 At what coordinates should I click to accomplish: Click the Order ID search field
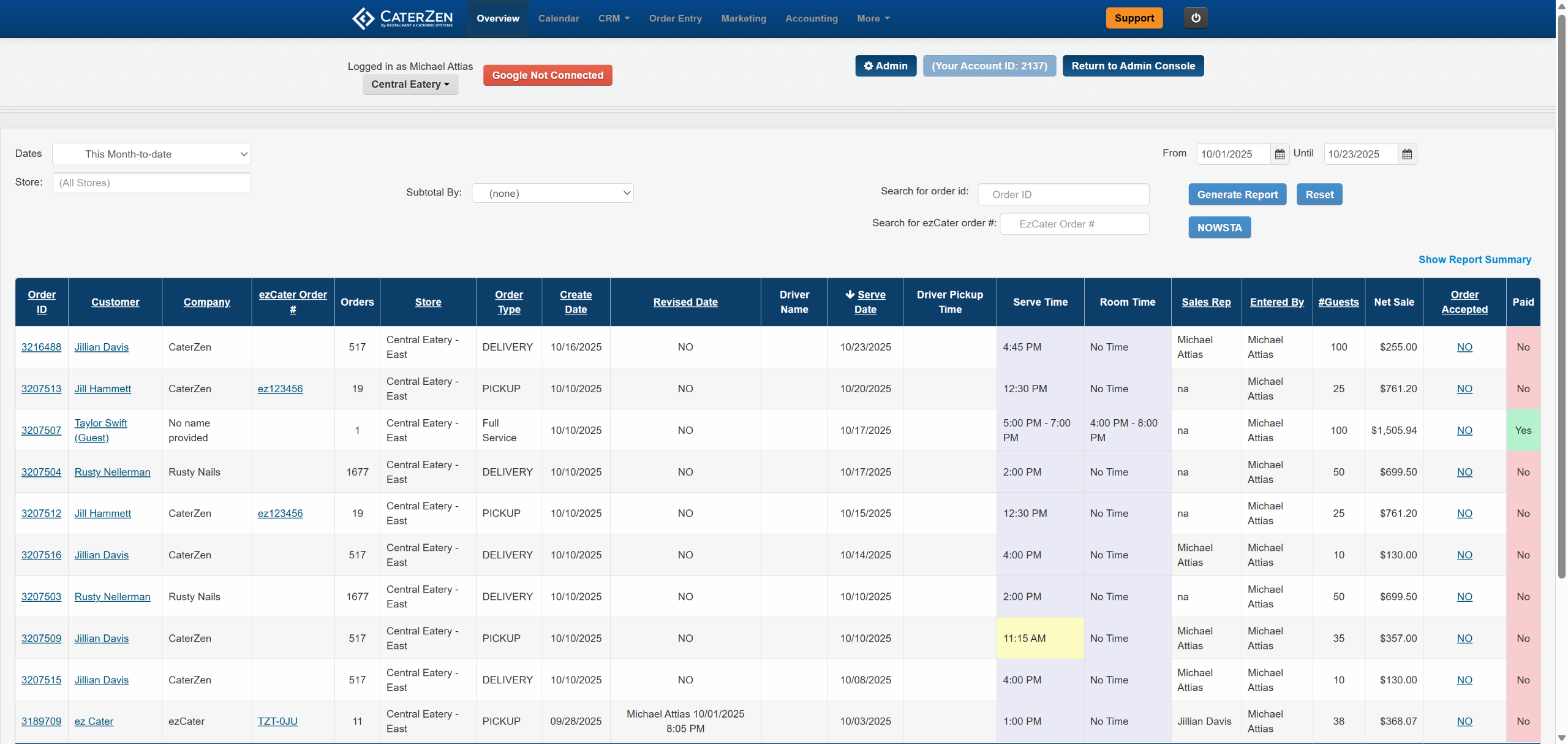click(x=1063, y=195)
